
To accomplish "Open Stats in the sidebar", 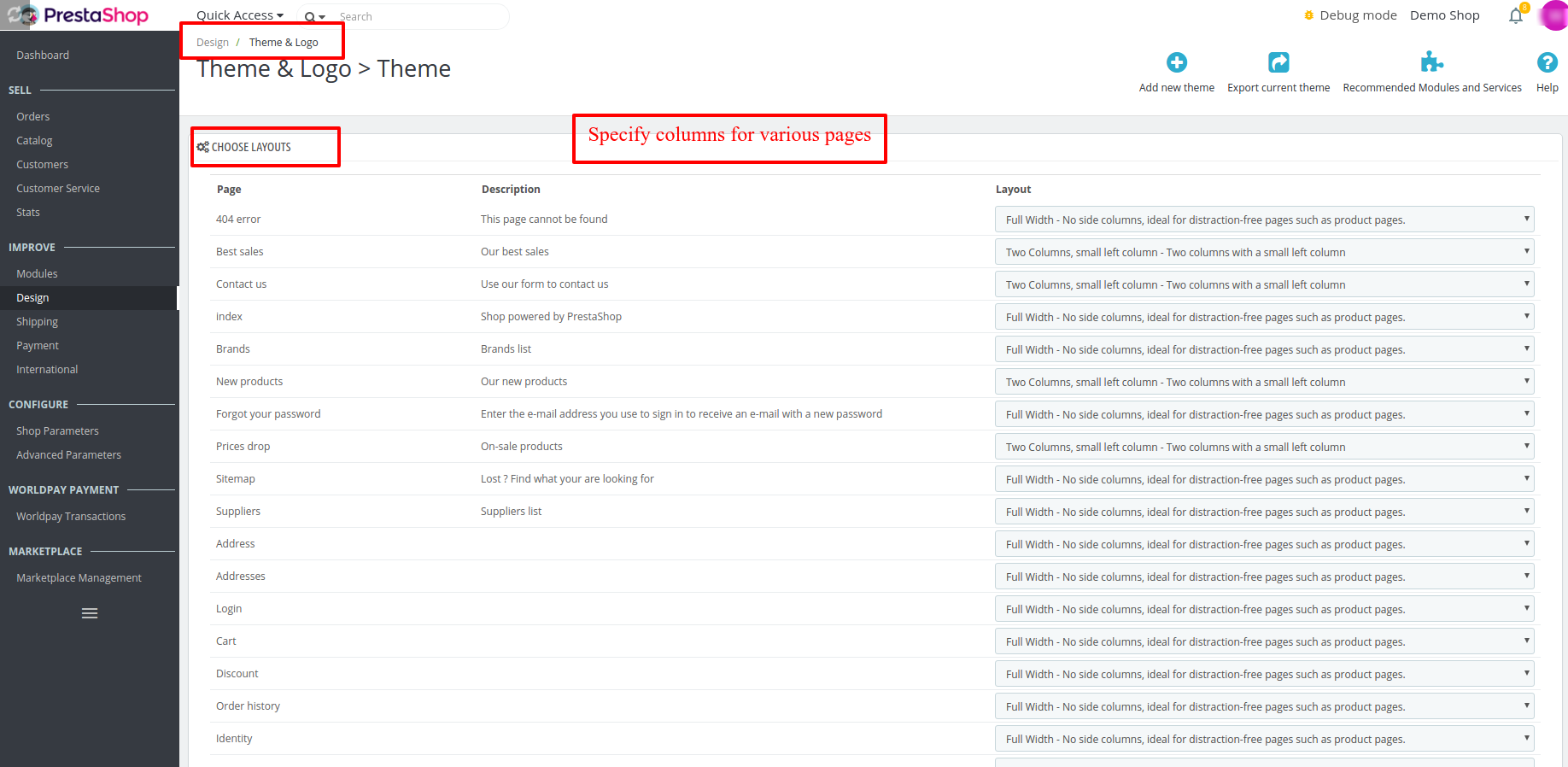I will 28,212.
